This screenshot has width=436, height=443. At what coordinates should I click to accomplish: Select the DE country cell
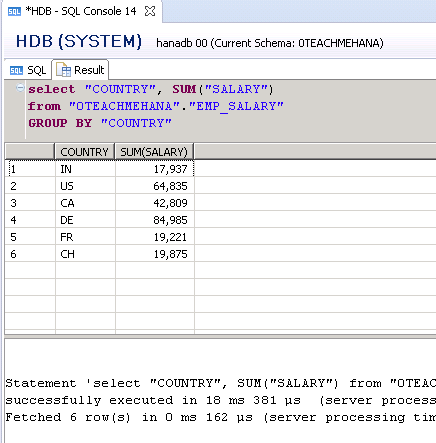point(85,220)
